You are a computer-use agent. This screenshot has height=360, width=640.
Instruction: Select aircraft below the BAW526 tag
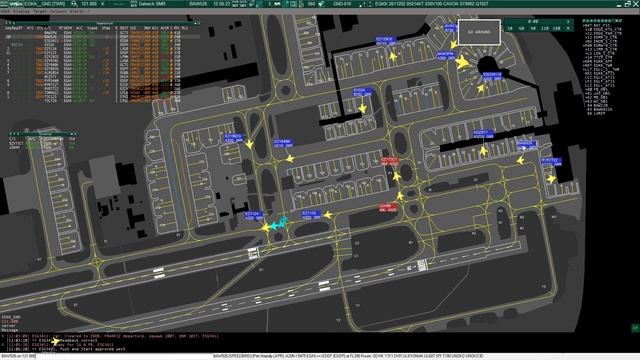point(520,160)
